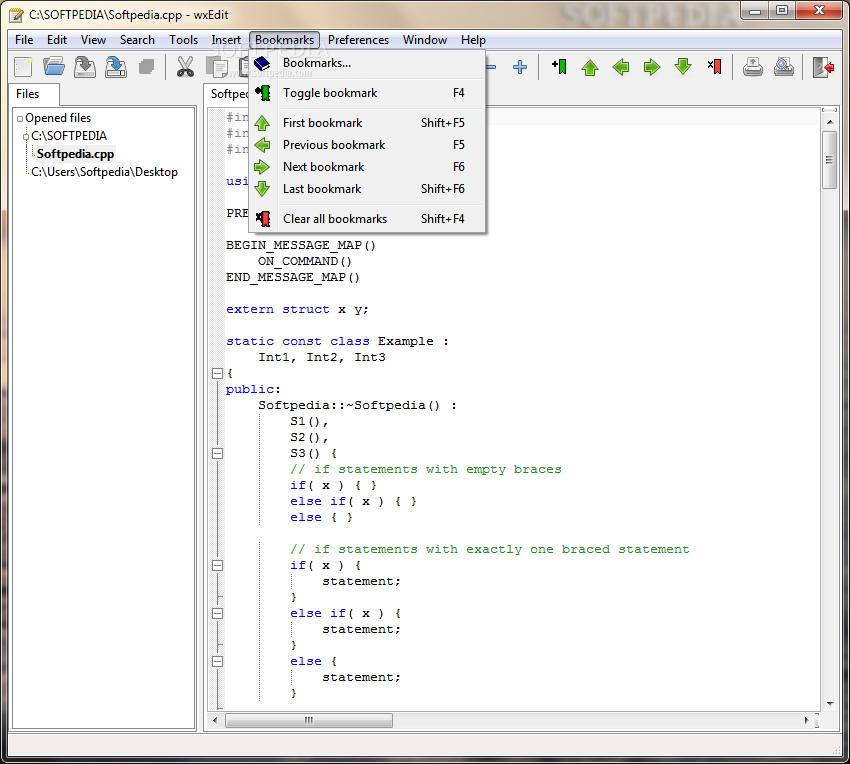The width and height of the screenshot is (850, 764).
Task: Click the New file toolbar icon
Action: (23, 67)
